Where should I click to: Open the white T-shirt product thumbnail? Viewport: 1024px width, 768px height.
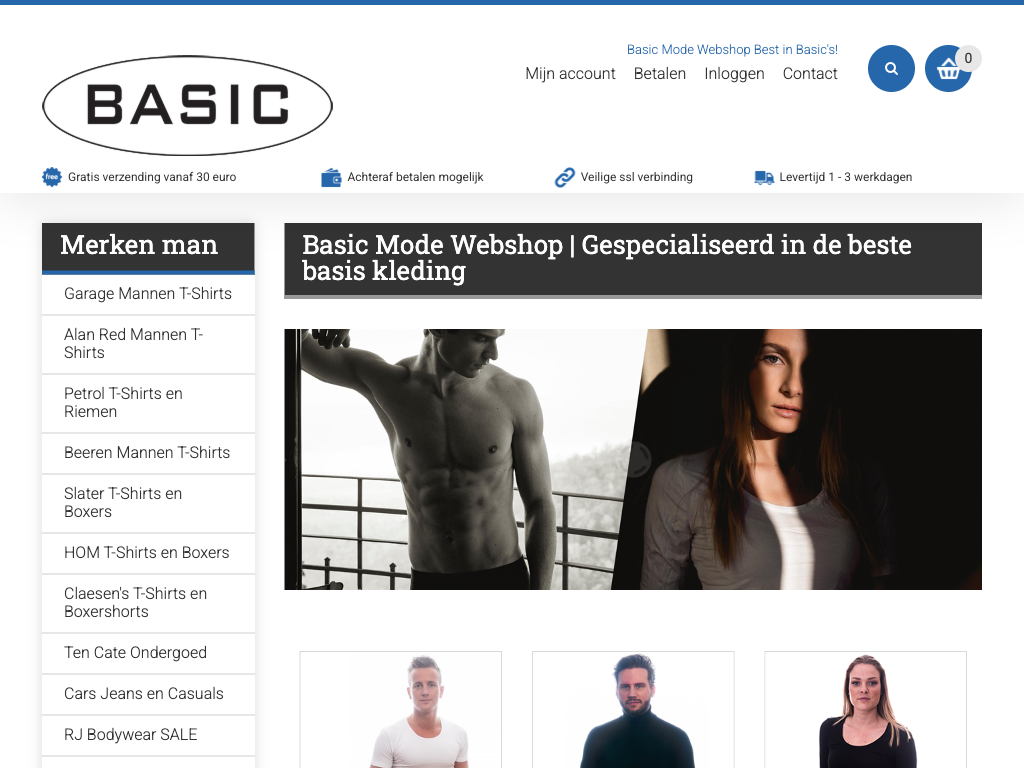pyautogui.click(x=400, y=710)
